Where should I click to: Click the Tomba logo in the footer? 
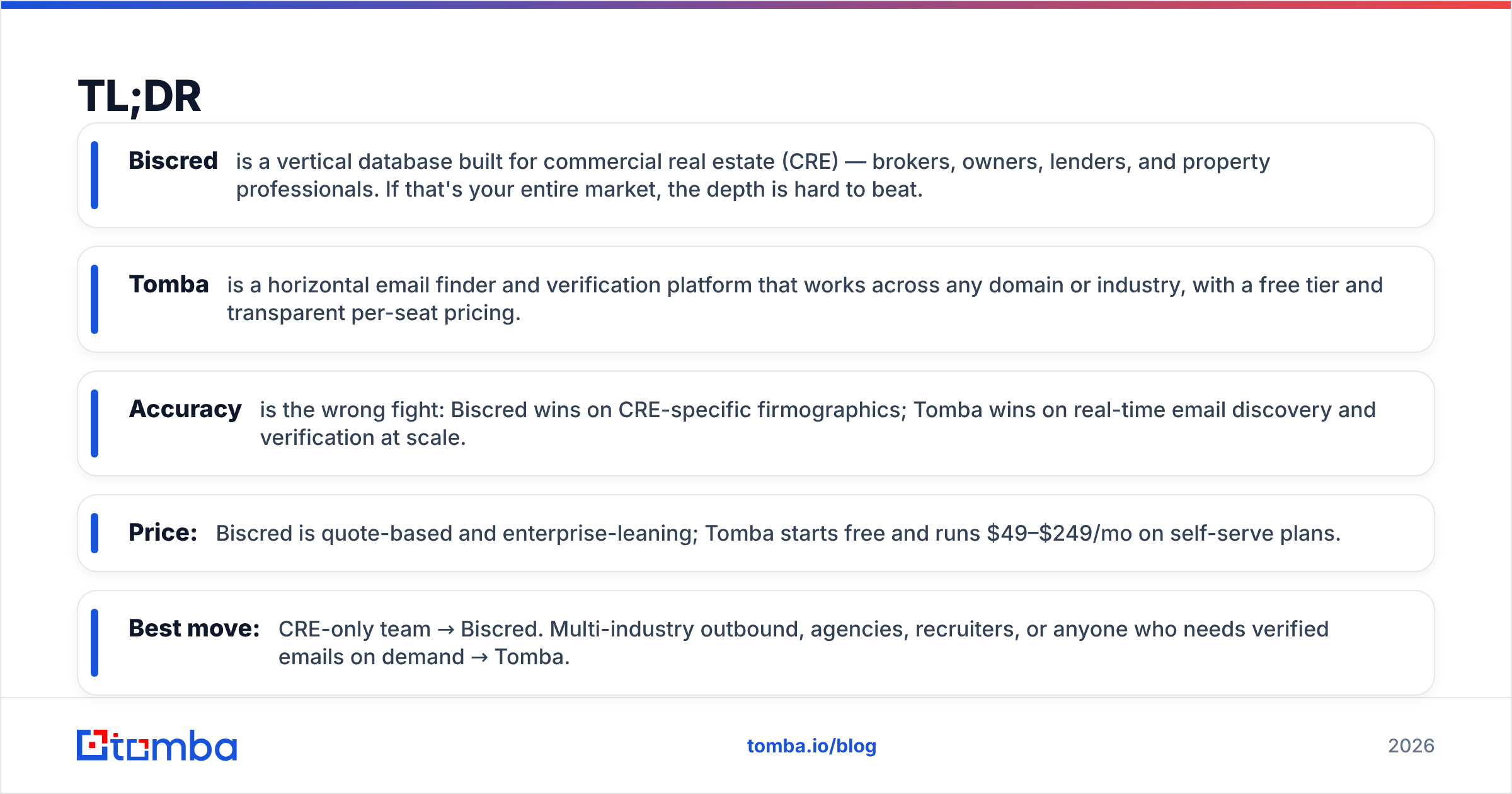pyautogui.click(x=157, y=745)
